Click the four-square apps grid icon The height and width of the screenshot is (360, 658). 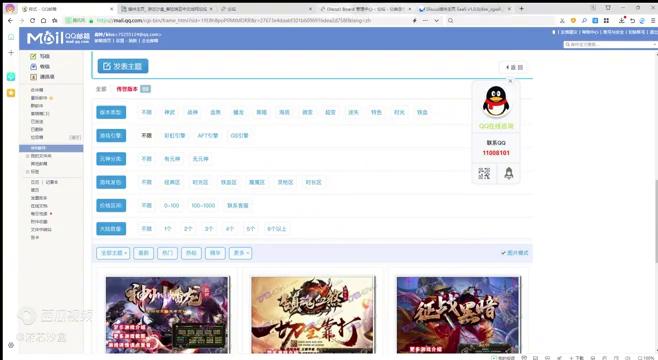(x=606, y=20)
